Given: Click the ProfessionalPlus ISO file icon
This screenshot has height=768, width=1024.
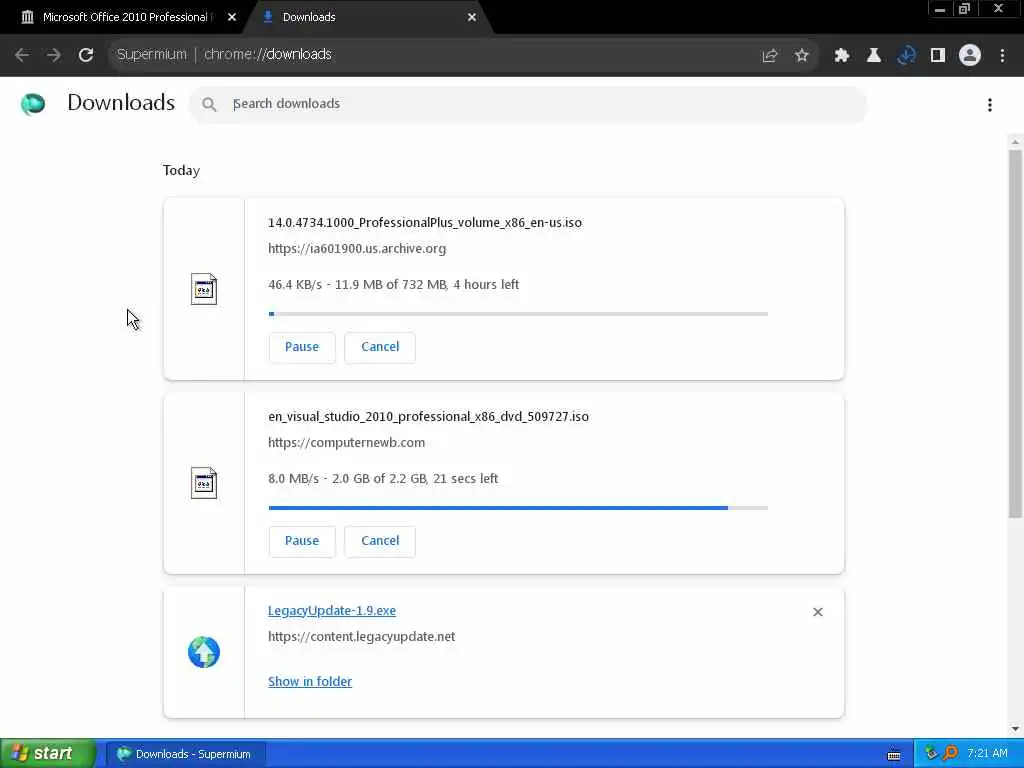Looking at the screenshot, I should pos(204,289).
